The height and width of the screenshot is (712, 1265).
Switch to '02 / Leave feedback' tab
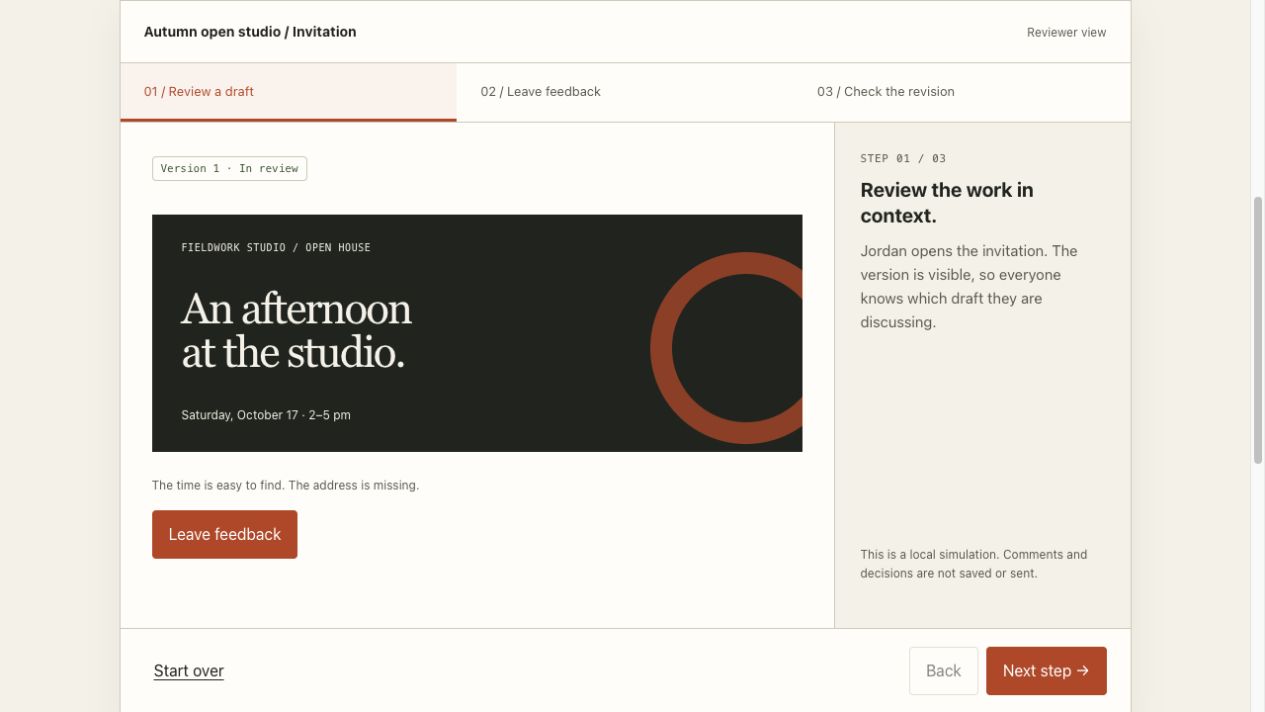tap(625, 92)
